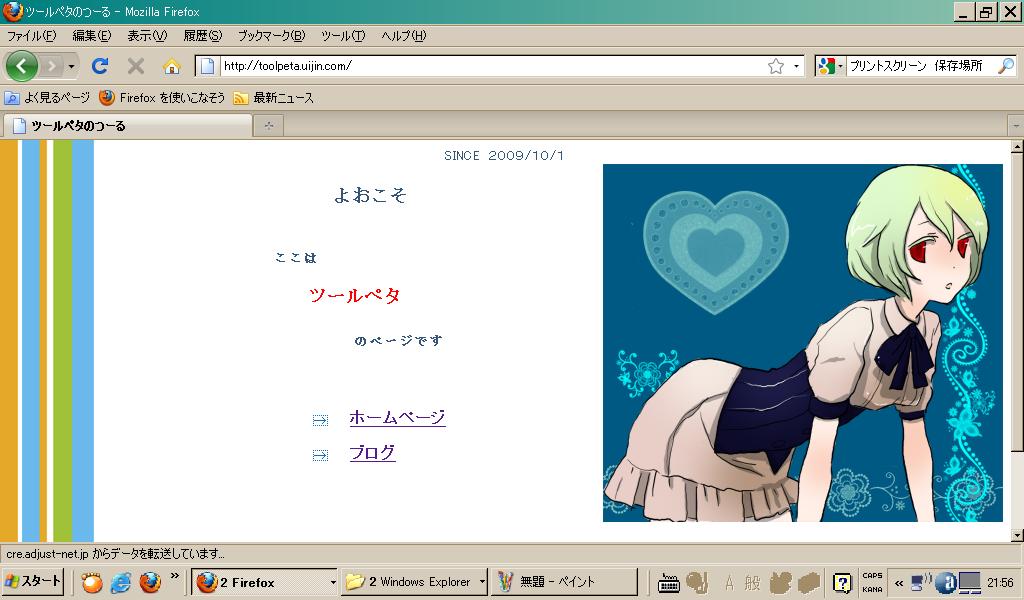1024x600 pixels.
Task: Open the address bar history dropdown
Action: [796, 66]
